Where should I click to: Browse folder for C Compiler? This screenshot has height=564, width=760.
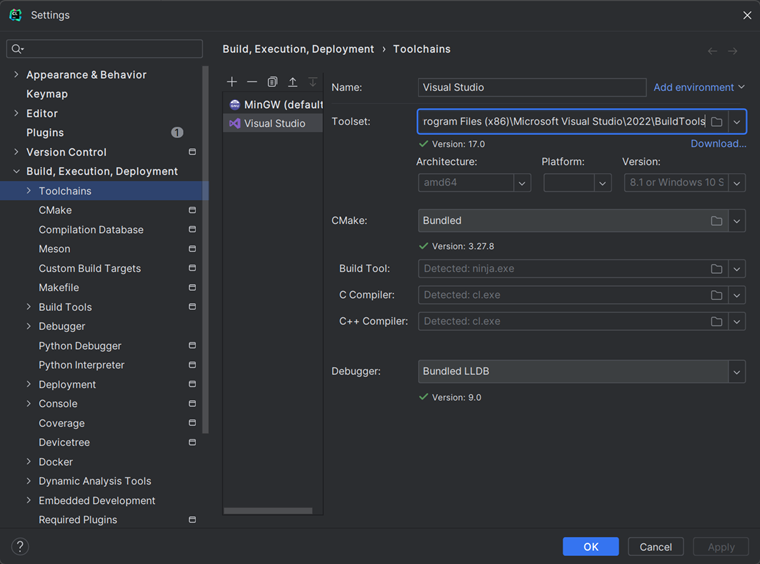pos(716,295)
